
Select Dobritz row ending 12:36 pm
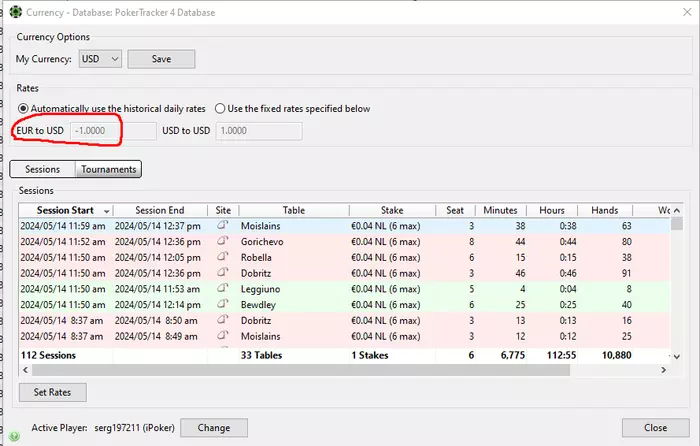pyautogui.click(x=344, y=273)
